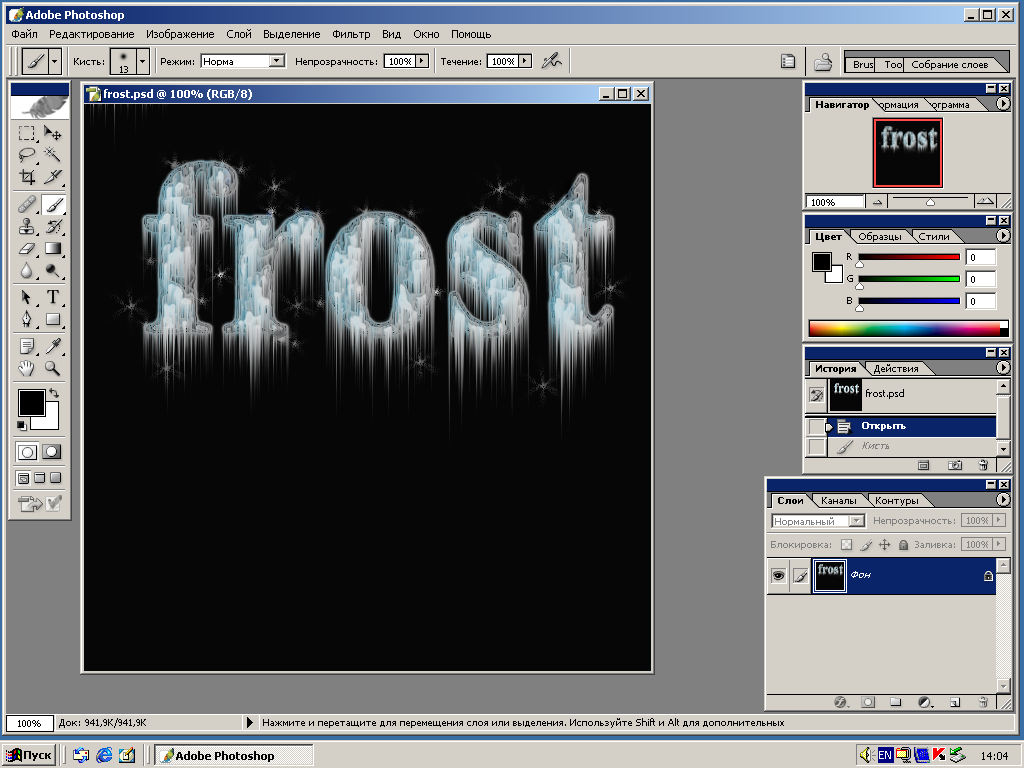This screenshot has height=768, width=1024.
Task: Open Layers palette menu arrow
Action: [1002, 499]
